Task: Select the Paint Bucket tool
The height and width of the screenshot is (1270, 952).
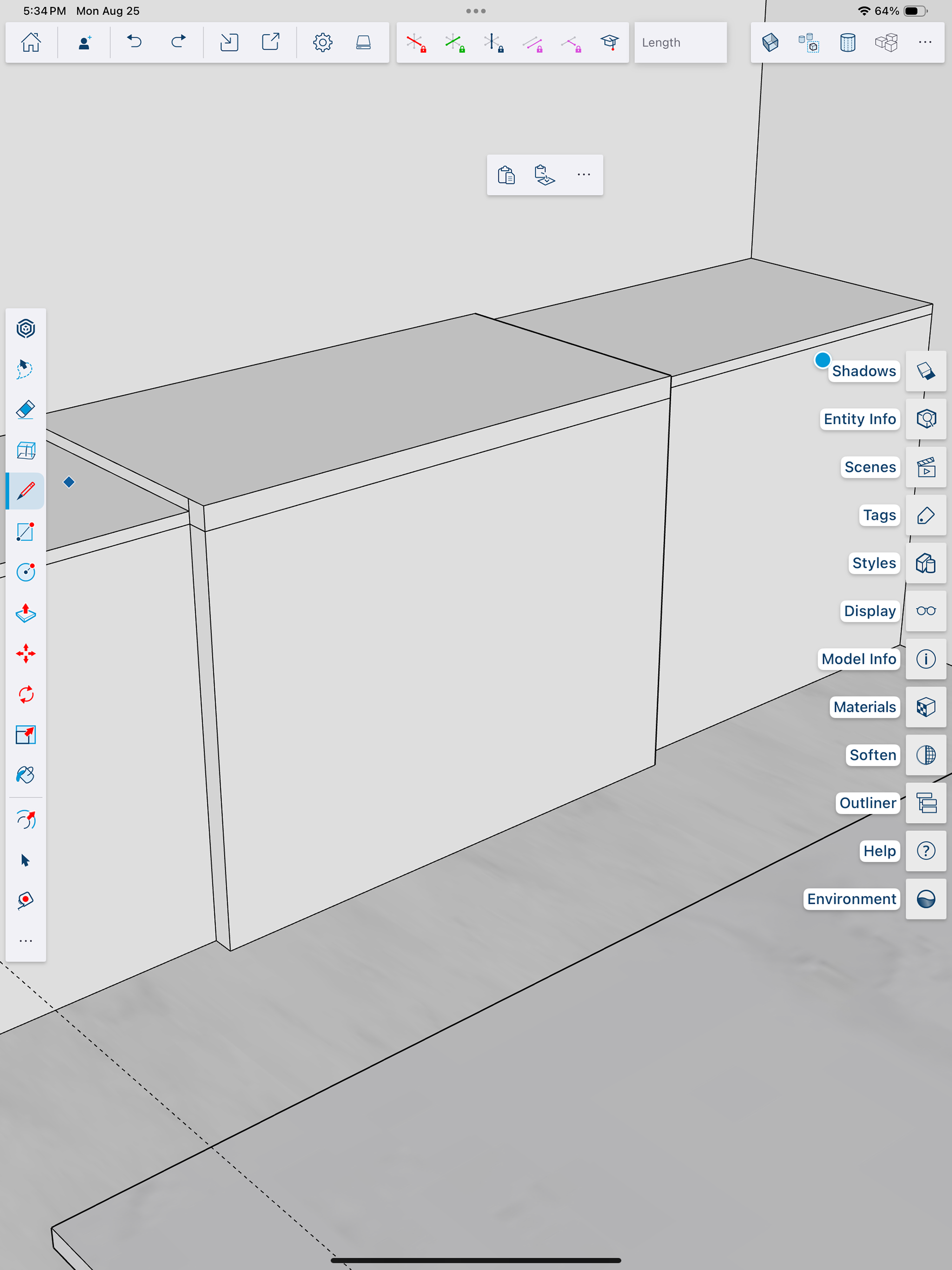Action: point(26,775)
